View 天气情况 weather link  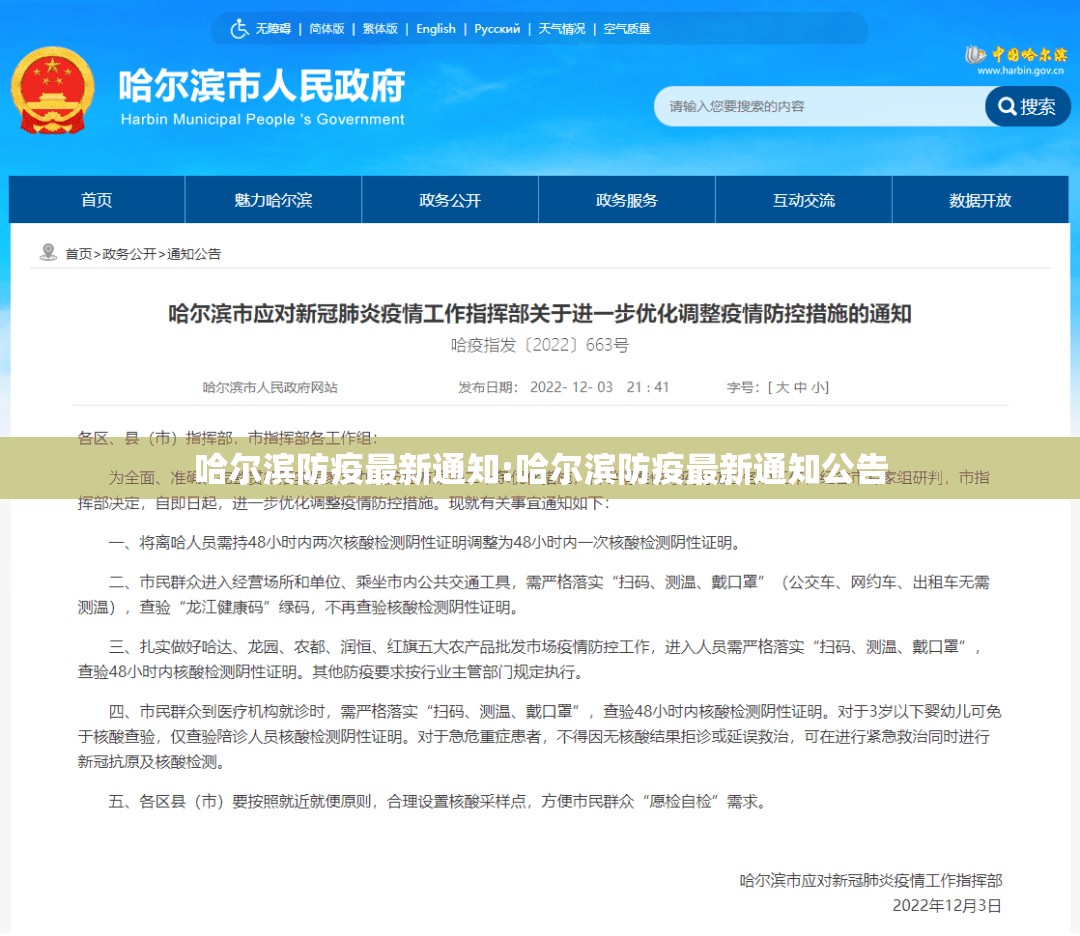562,29
